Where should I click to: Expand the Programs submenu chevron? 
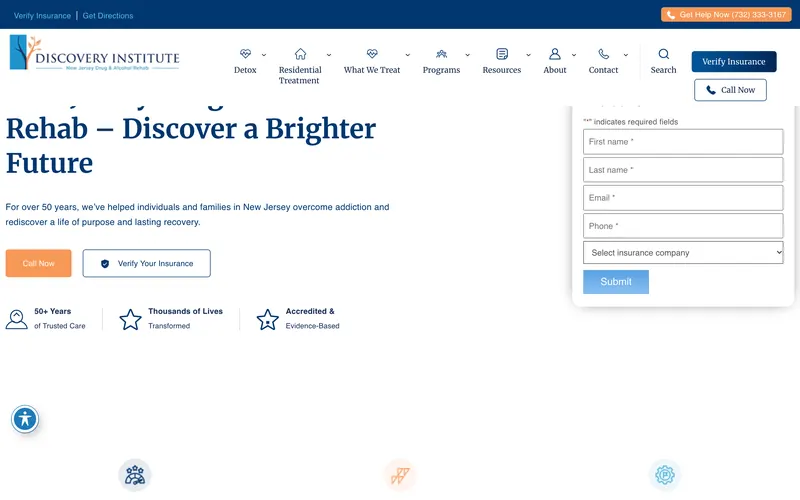[467, 55]
